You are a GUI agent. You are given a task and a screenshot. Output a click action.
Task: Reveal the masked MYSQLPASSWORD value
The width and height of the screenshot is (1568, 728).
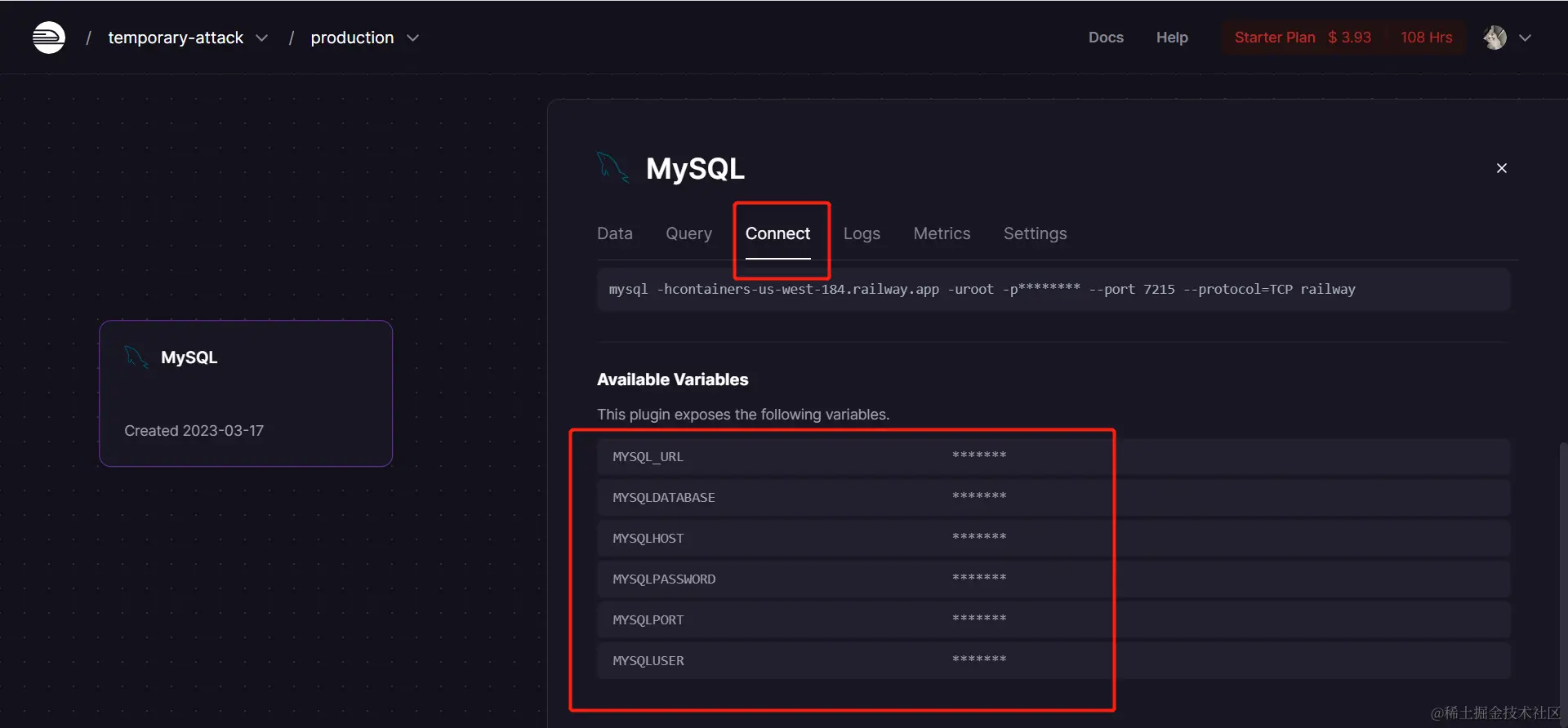(x=979, y=578)
